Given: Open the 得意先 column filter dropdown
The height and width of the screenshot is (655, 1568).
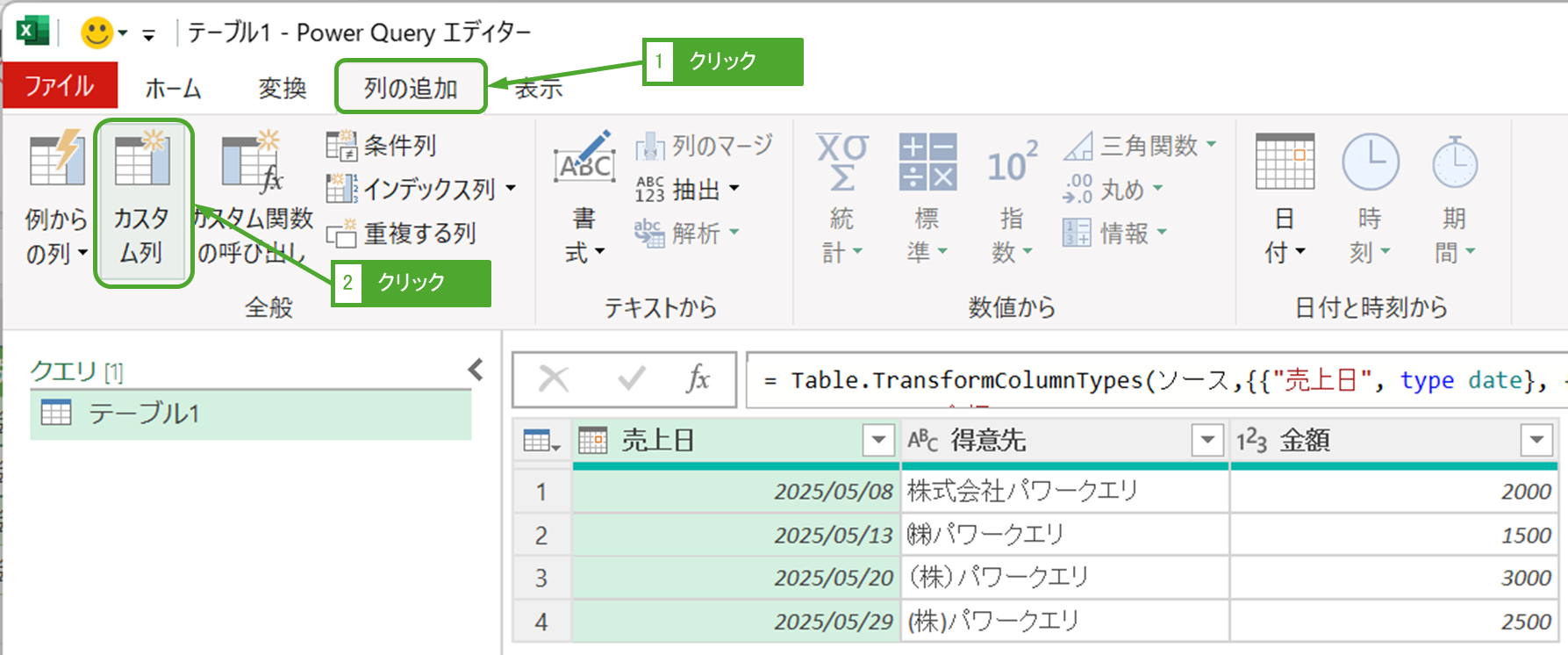Looking at the screenshot, I should (1207, 440).
